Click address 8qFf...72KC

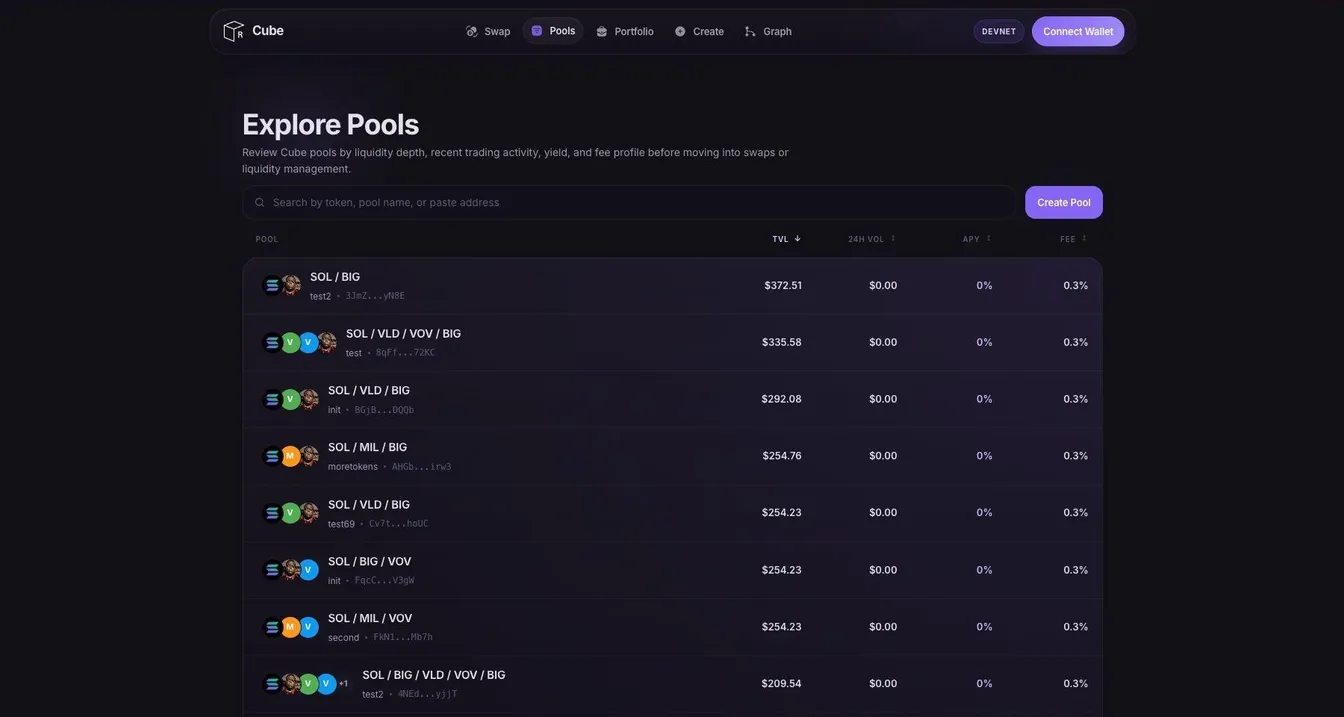point(405,354)
